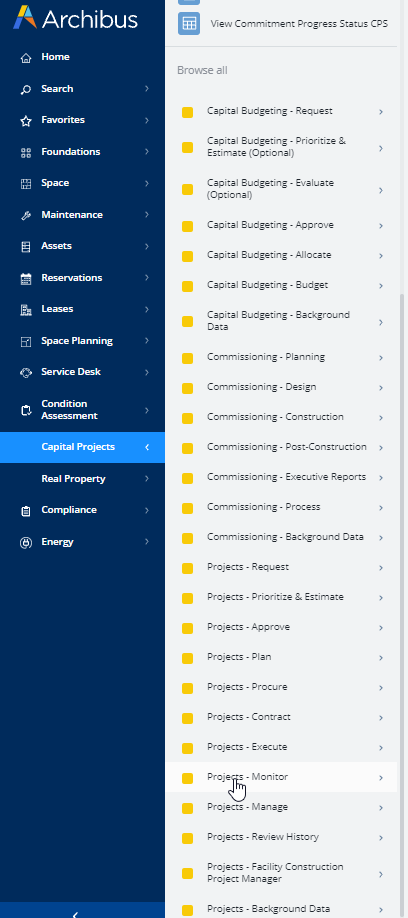Collapse the sidebar with bottom arrow

[75, 913]
